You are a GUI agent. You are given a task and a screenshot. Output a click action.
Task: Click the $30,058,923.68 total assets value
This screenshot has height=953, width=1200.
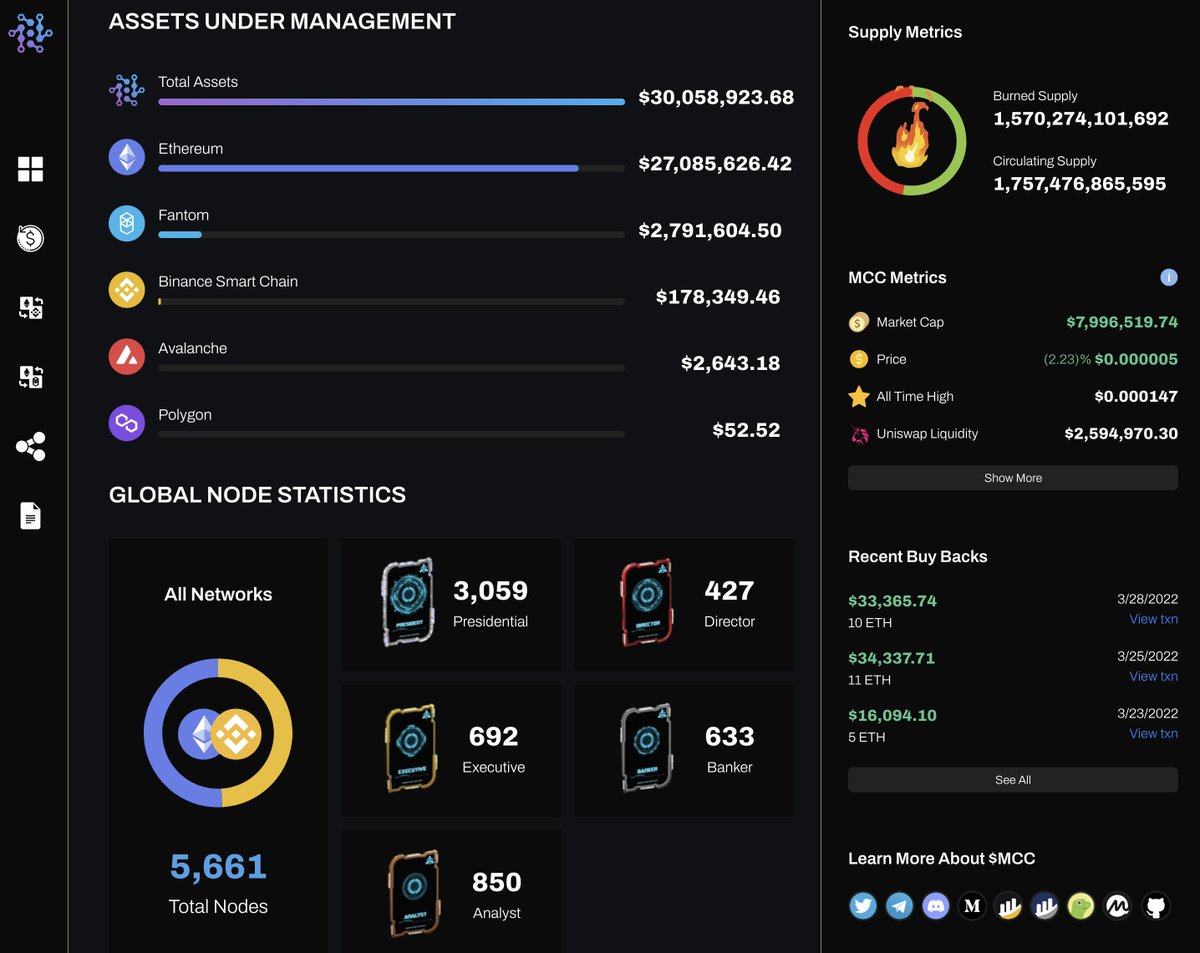[716, 97]
